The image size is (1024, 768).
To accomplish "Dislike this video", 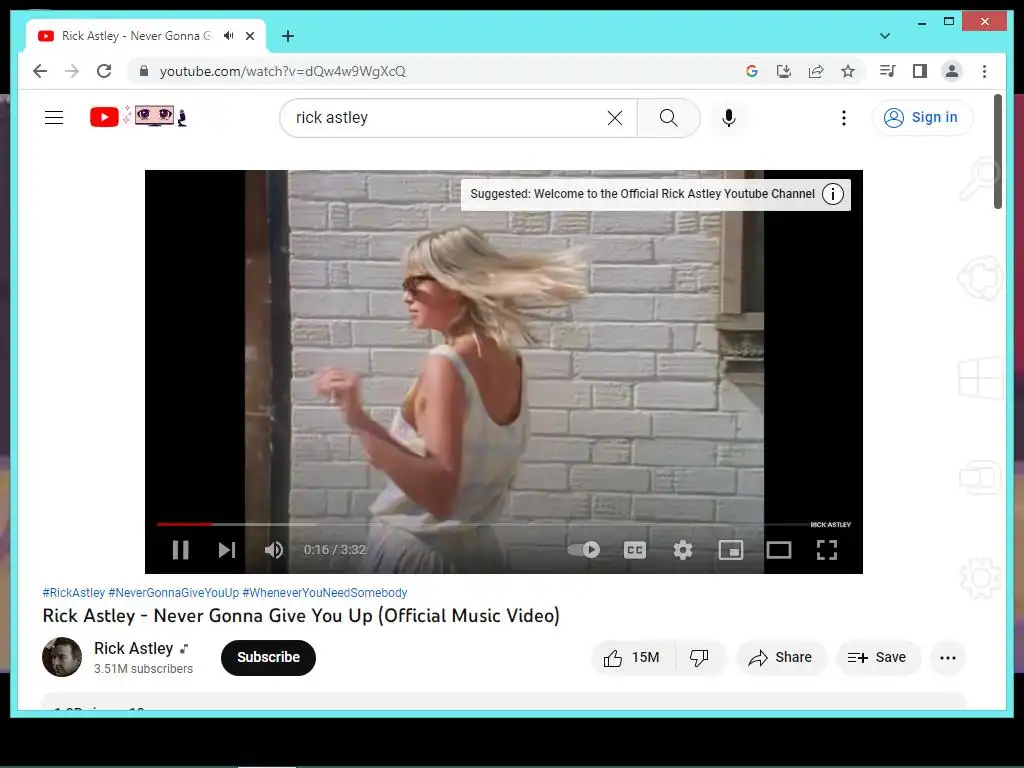I will pyautogui.click(x=700, y=658).
